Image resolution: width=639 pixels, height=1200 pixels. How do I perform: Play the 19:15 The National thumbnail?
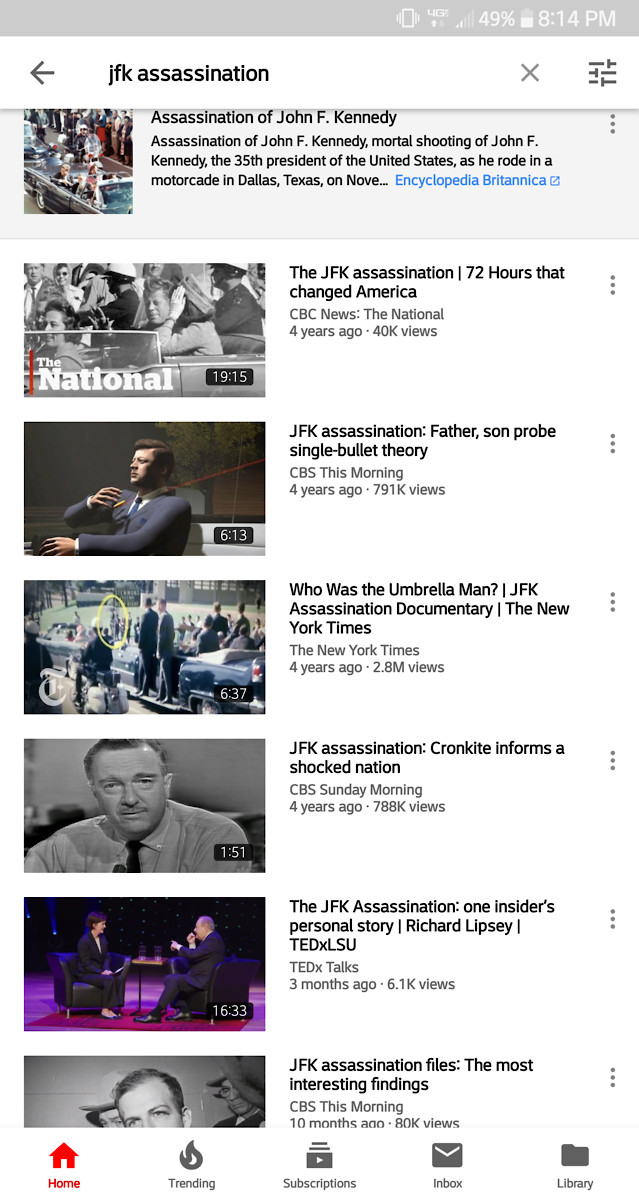145,330
